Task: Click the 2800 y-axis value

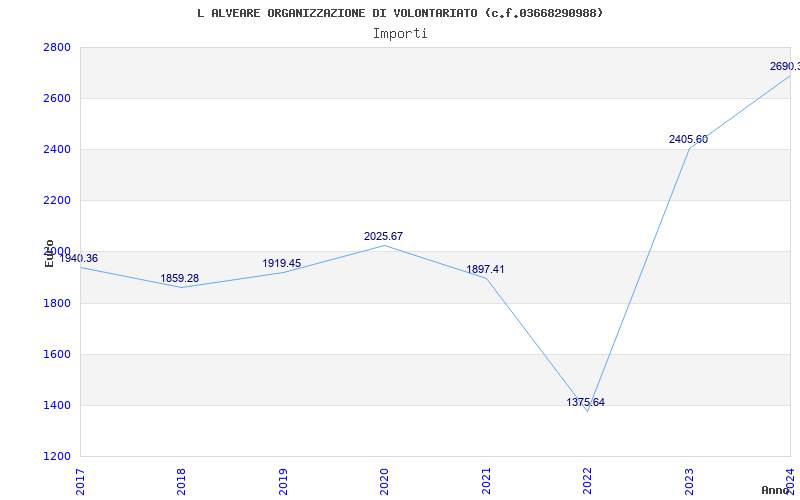Action: [x=57, y=48]
